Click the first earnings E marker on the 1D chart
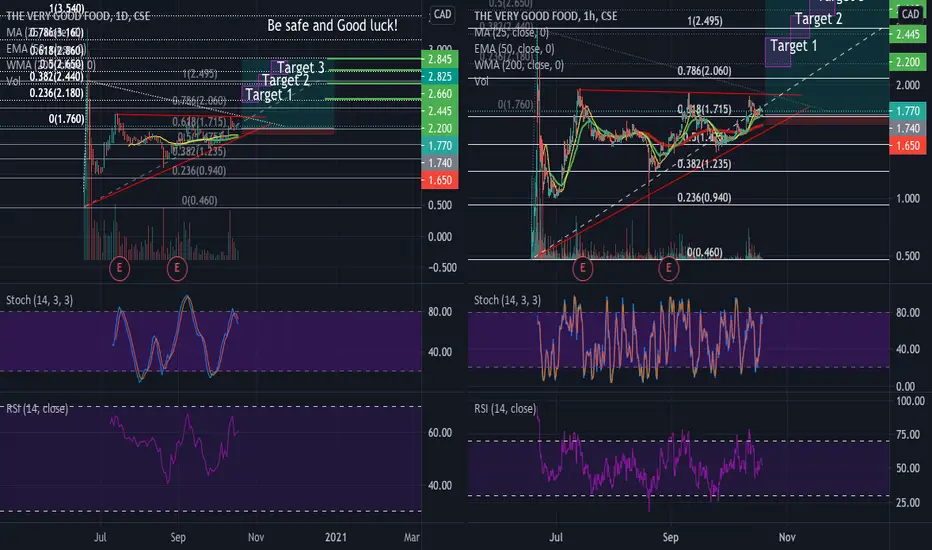This screenshot has height=550, width=932. [x=119, y=268]
